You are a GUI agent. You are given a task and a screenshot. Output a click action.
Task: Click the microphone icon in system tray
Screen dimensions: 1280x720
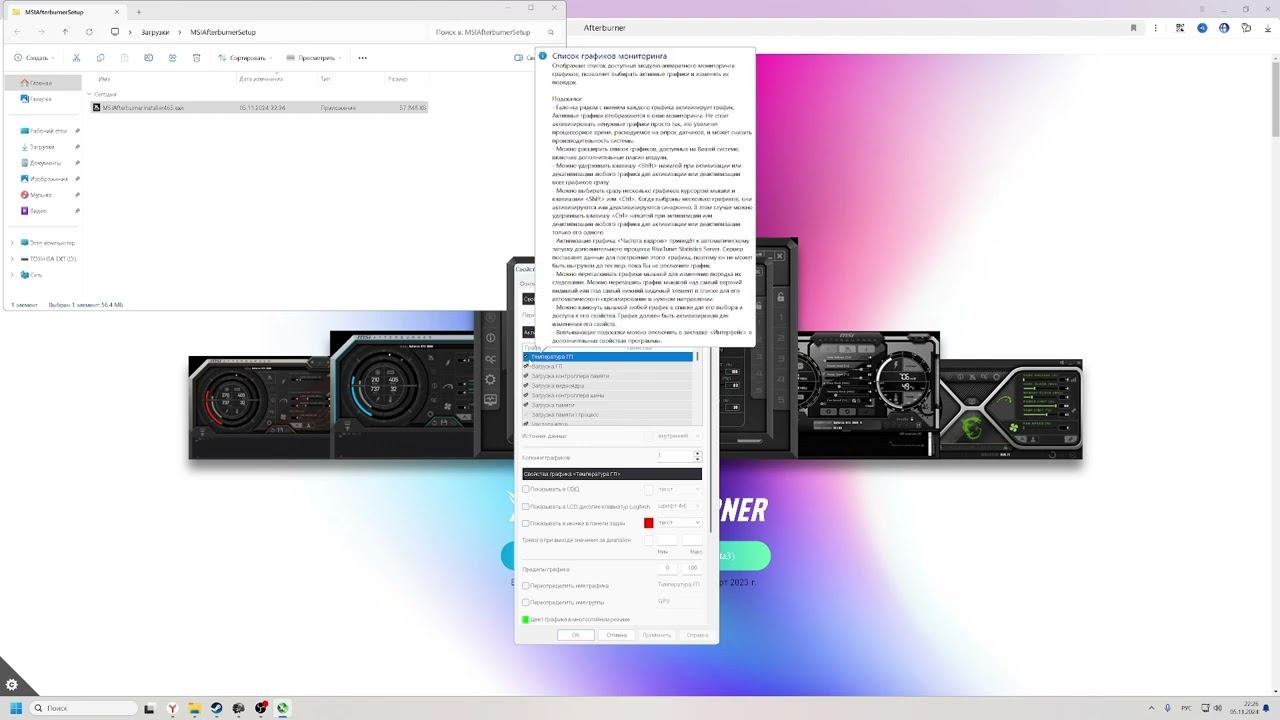[x=1167, y=708]
